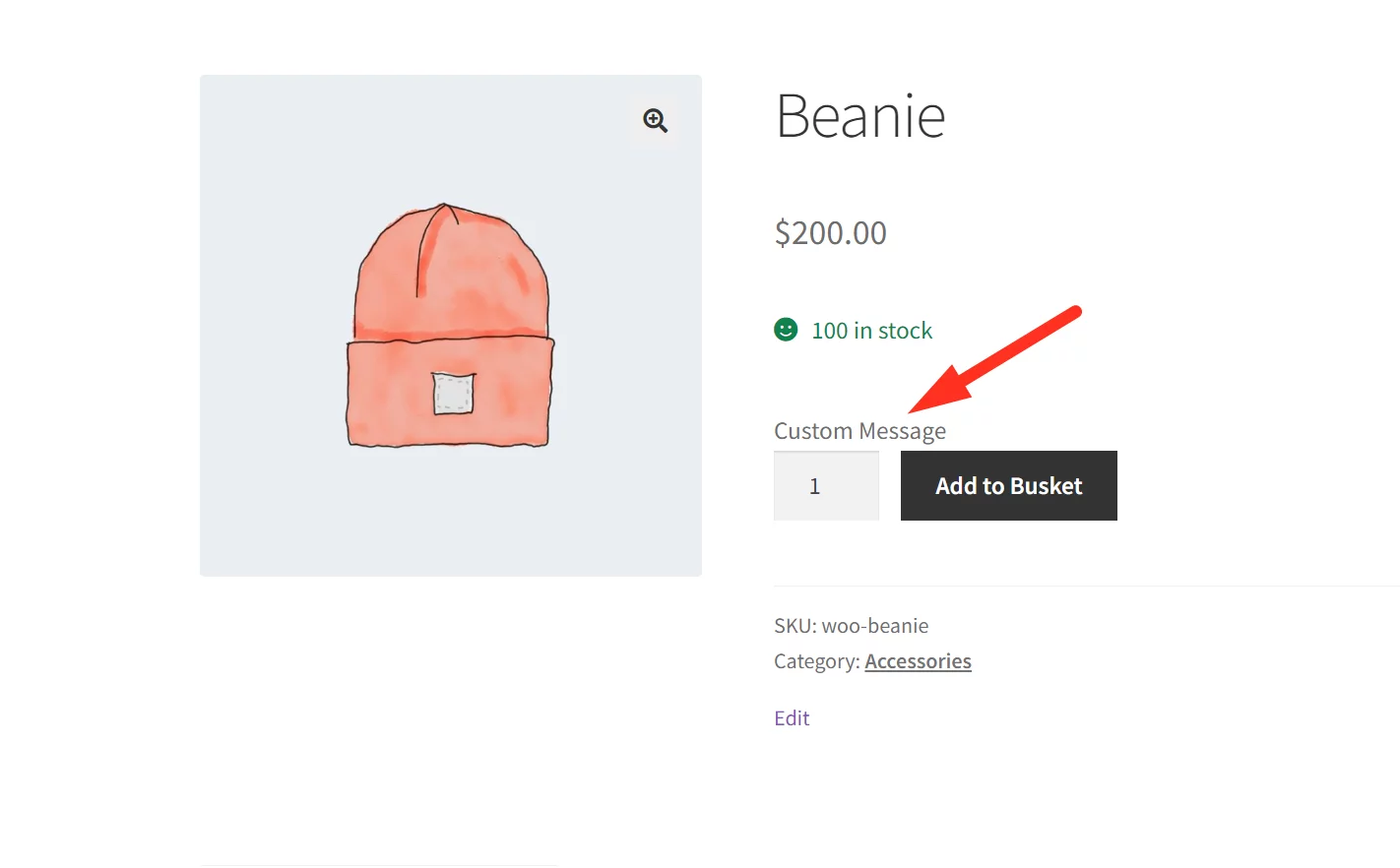Click the red arrow annotation

click(x=994, y=359)
